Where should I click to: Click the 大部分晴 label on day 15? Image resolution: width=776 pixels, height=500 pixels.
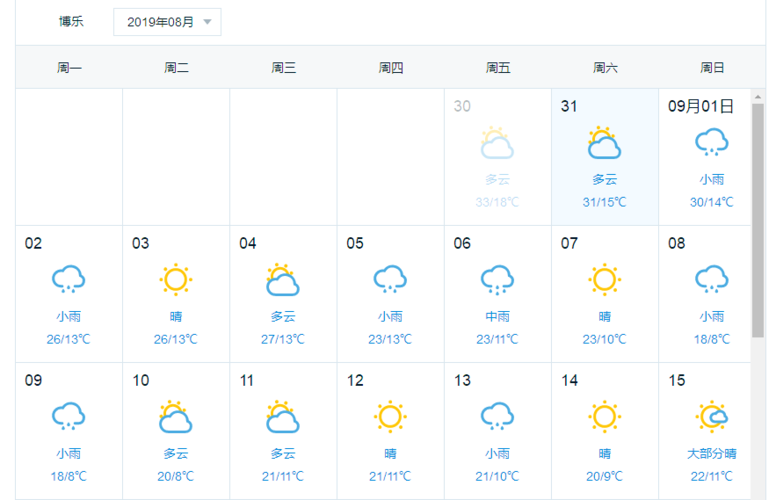tap(712, 453)
